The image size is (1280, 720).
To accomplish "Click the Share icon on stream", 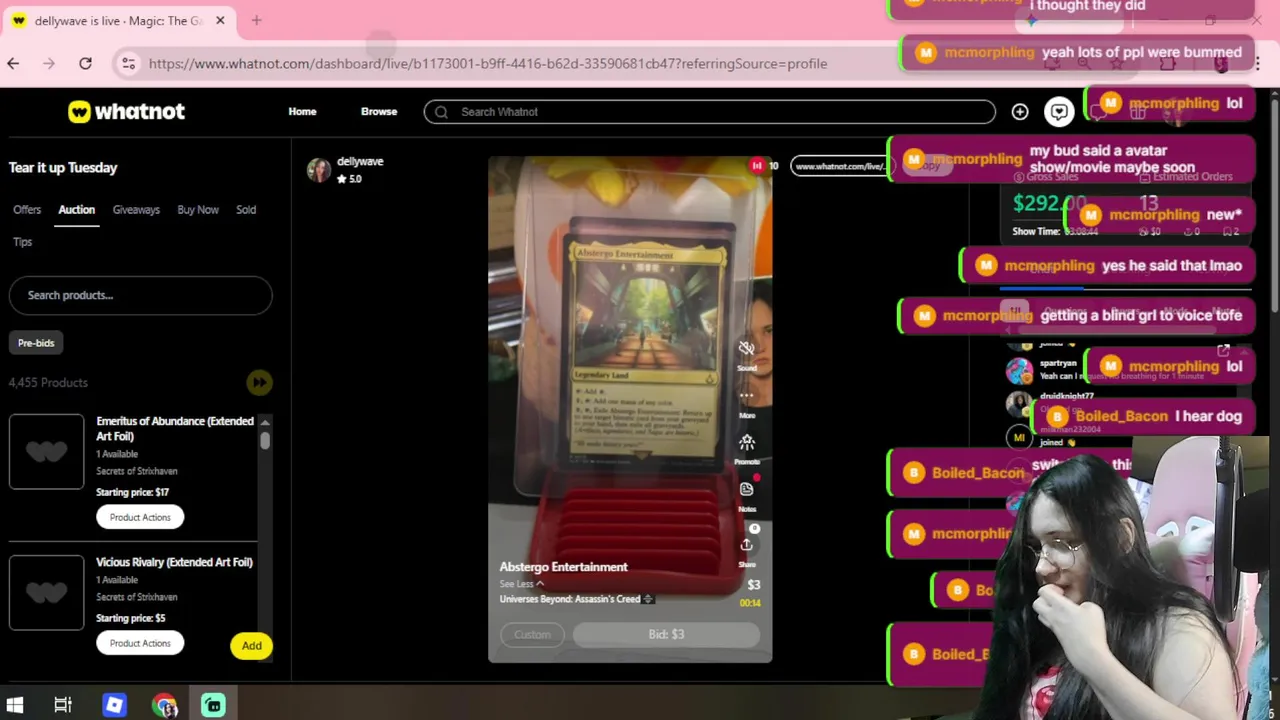I will click(x=746, y=545).
